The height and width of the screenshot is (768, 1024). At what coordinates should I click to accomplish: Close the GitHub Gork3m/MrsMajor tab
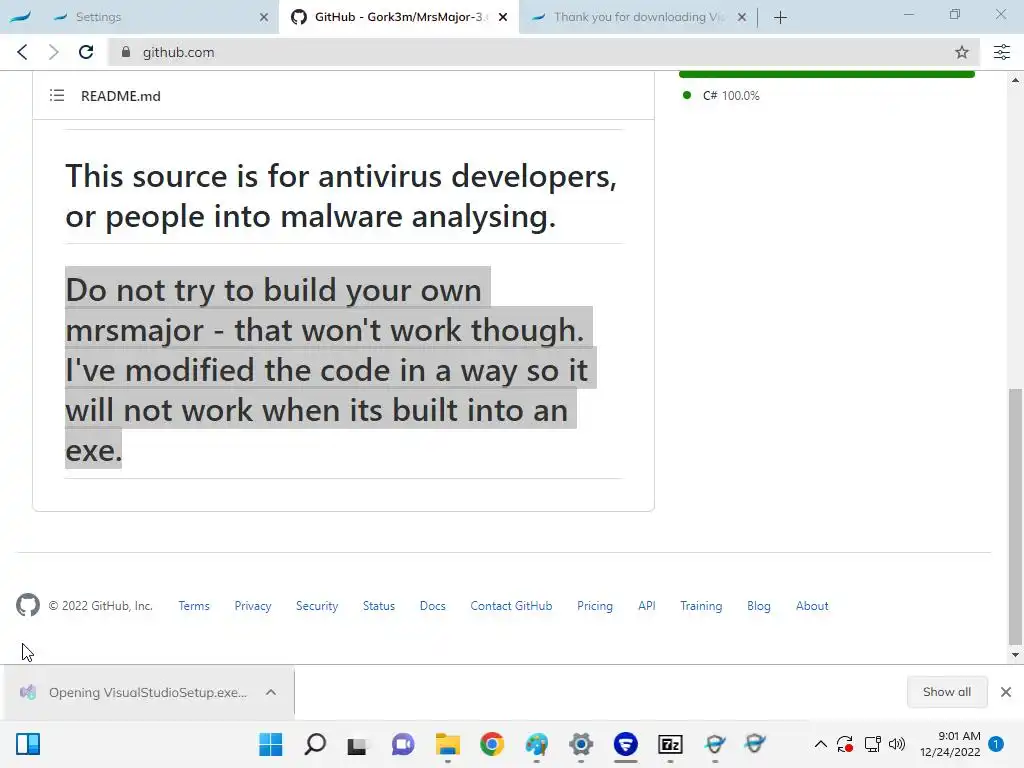(x=503, y=17)
